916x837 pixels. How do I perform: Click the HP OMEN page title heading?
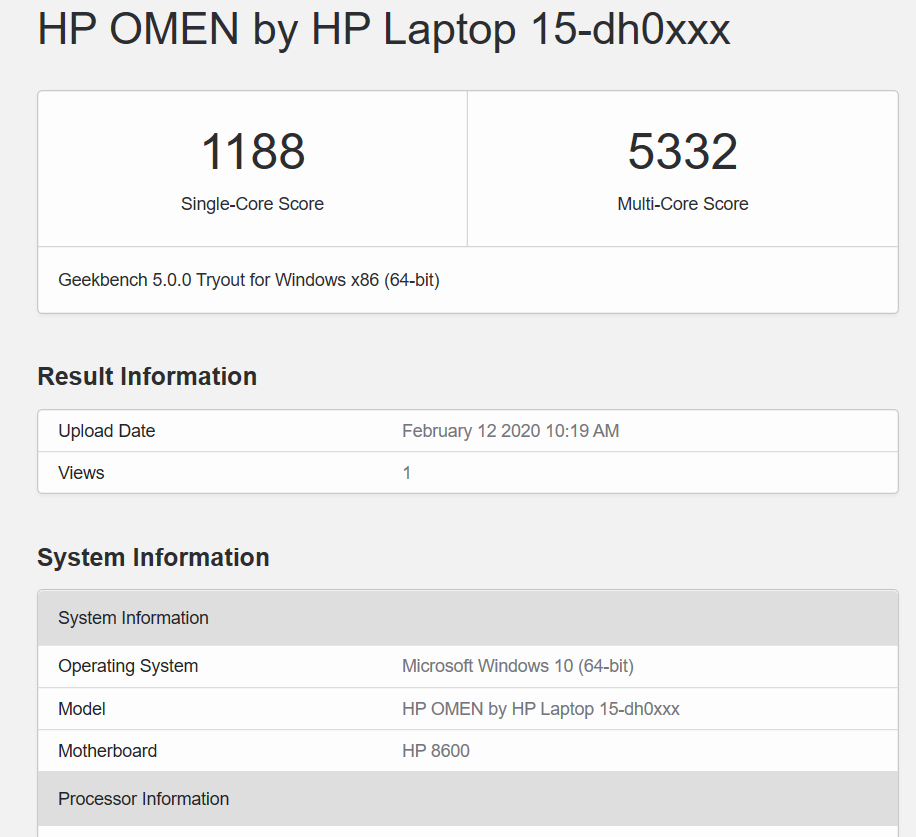click(383, 30)
